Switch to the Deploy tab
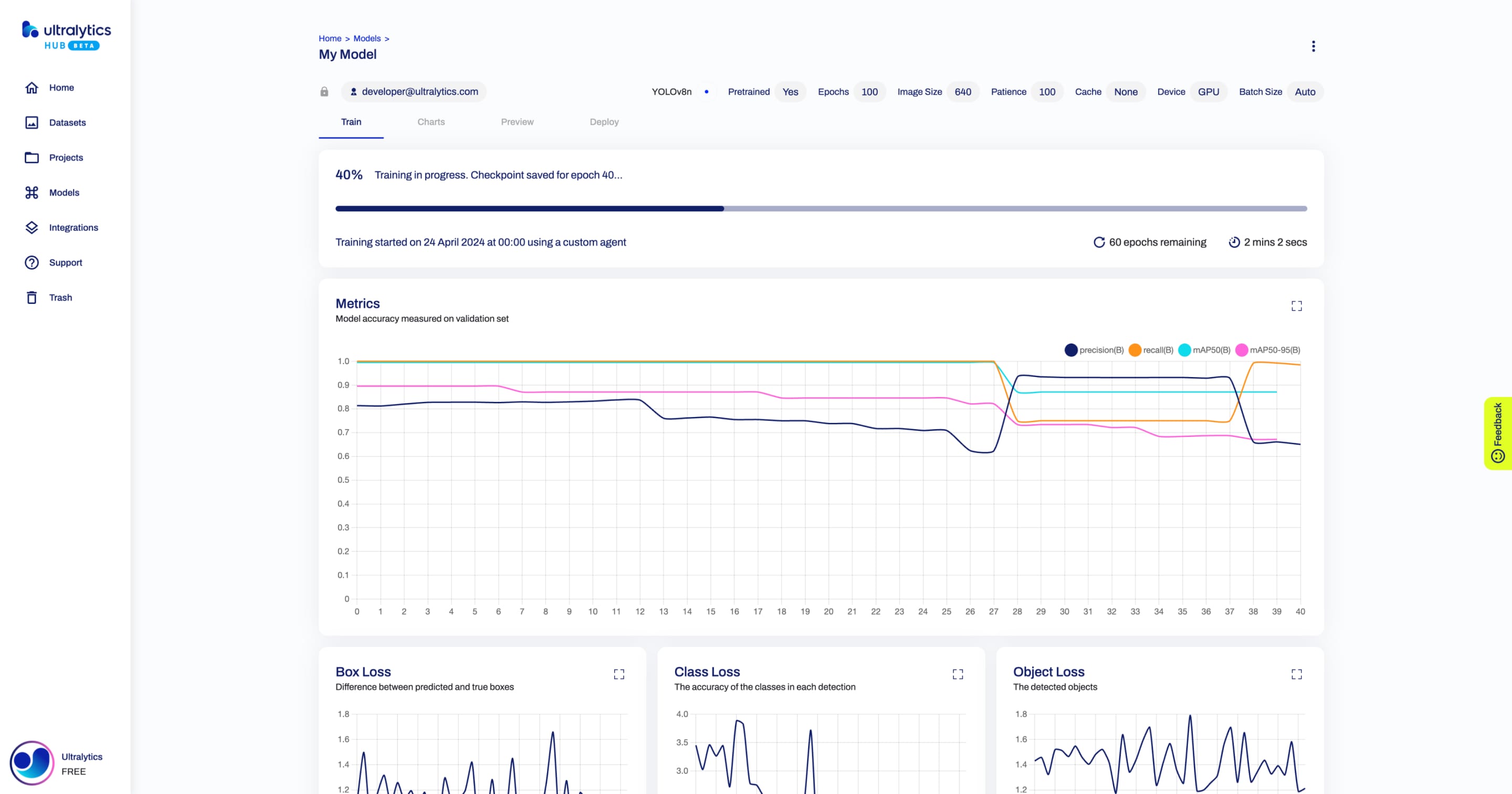Viewport: 1512px width, 794px height. click(x=603, y=122)
